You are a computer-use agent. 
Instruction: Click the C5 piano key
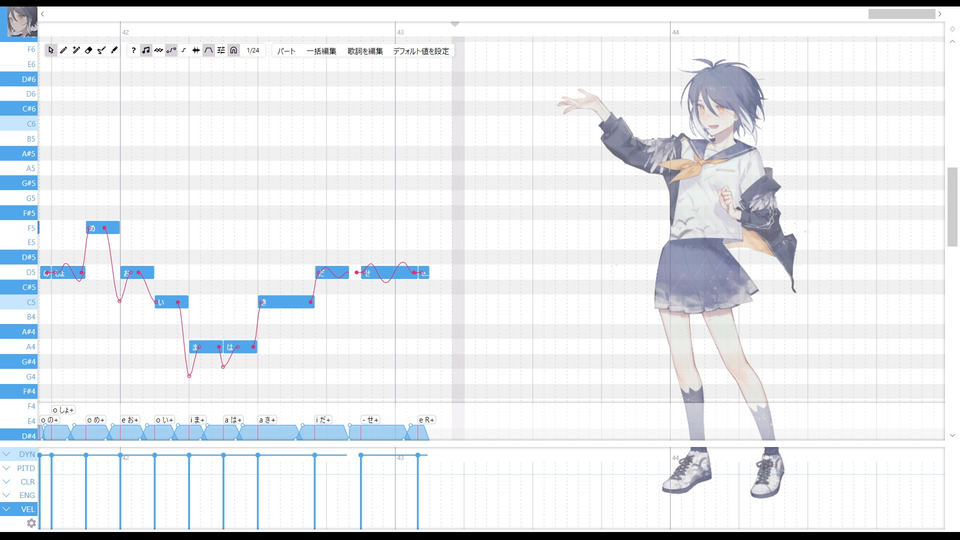19,302
